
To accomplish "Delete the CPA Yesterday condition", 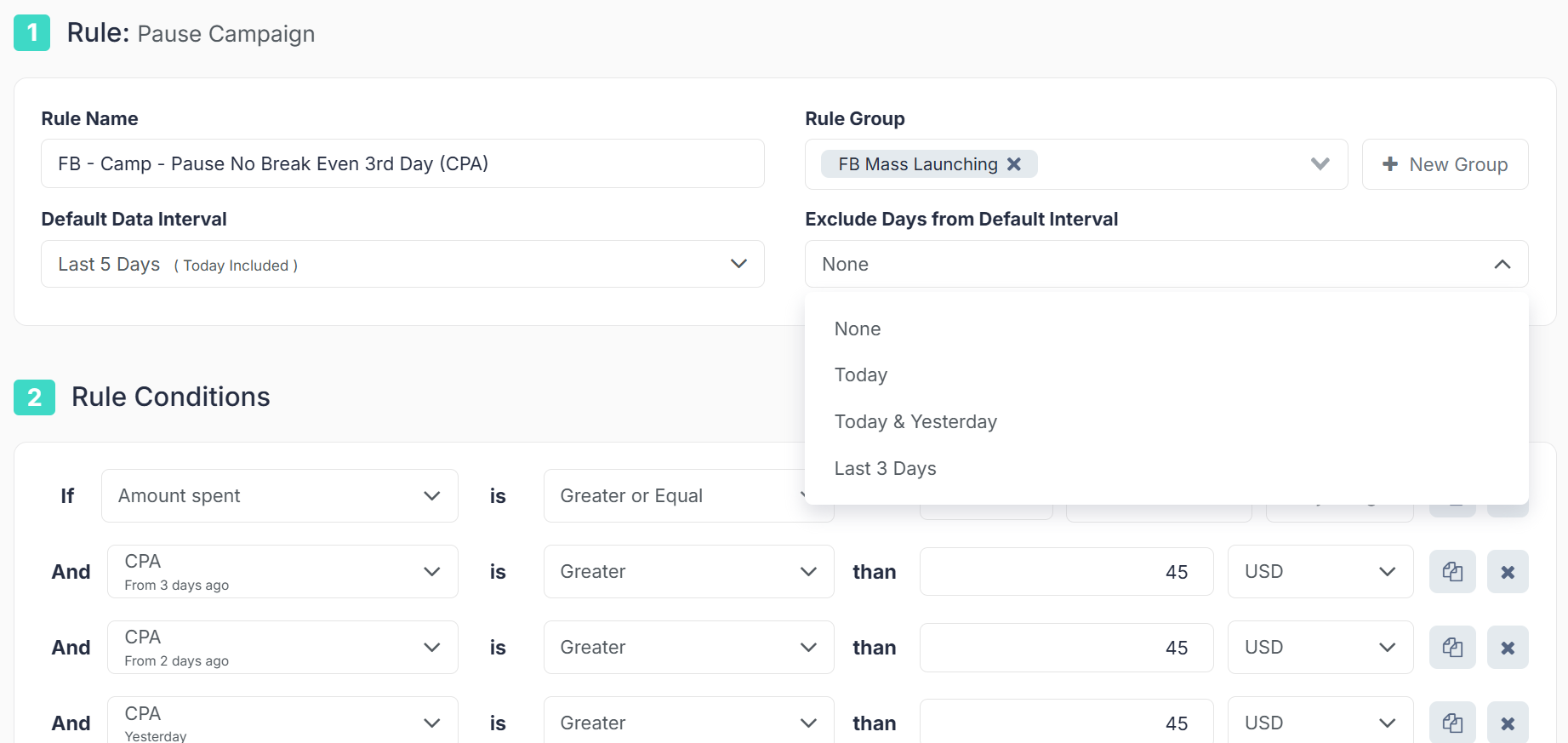I will click(x=1508, y=723).
